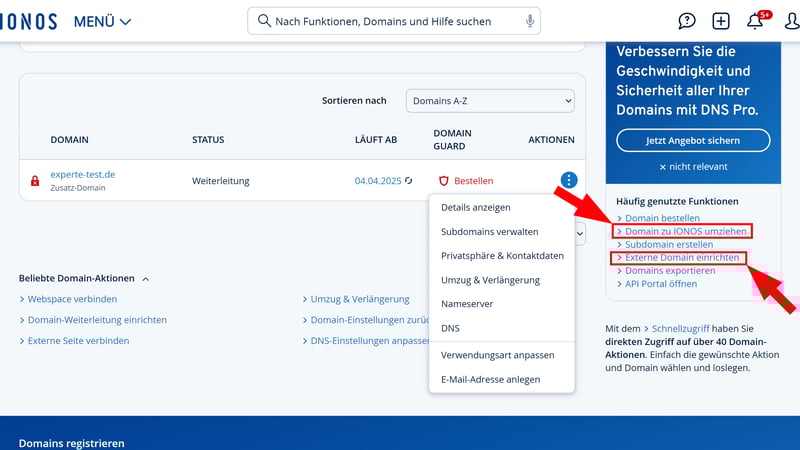Open the user account profile icon
The height and width of the screenshot is (450, 800).
[x=791, y=21]
